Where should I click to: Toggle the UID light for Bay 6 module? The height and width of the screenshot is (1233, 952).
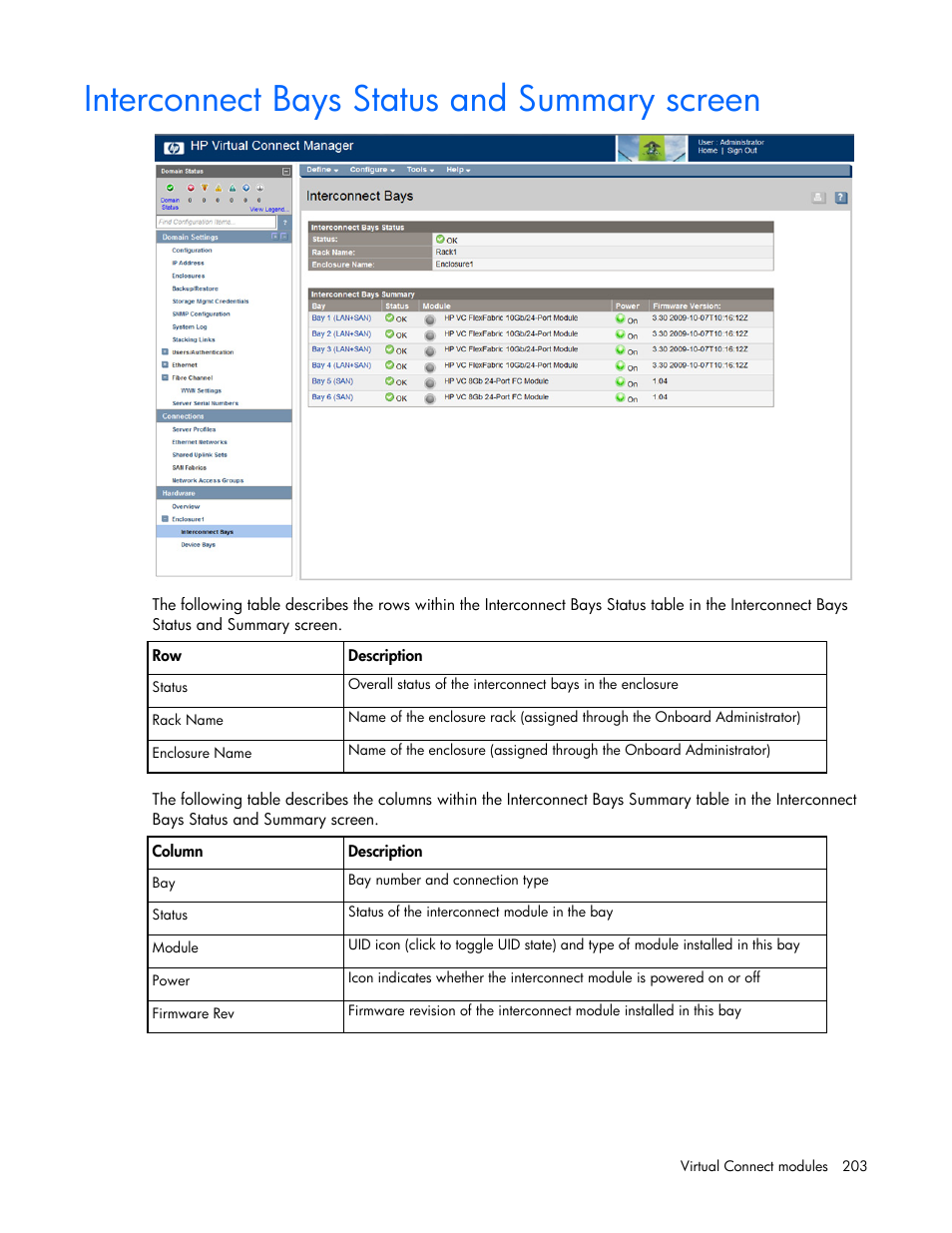pos(430,398)
